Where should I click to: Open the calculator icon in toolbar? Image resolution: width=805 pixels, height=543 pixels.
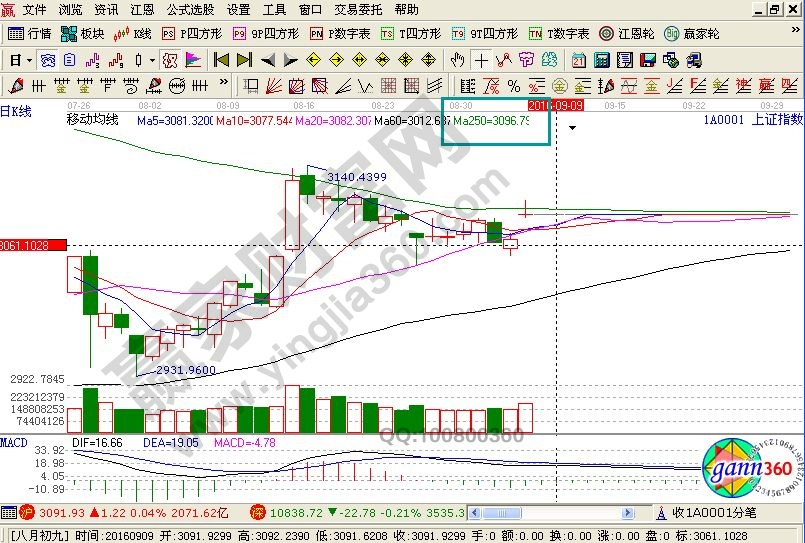(602, 59)
